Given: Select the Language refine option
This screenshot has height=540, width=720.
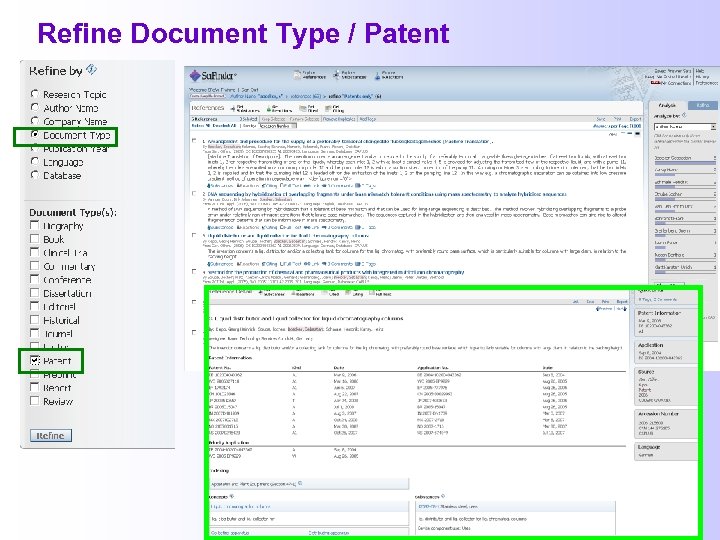Looking at the screenshot, I should [34, 161].
